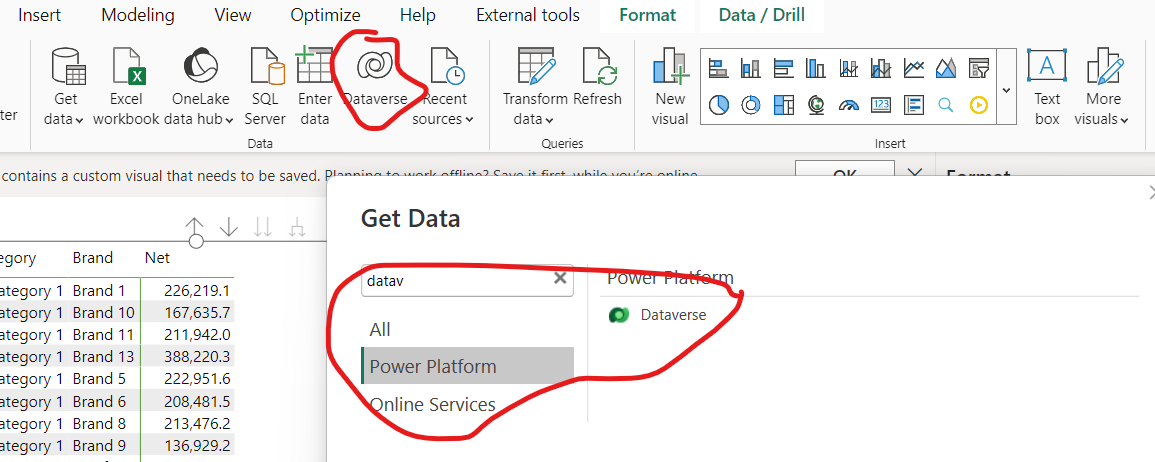Image resolution: width=1155 pixels, height=462 pixels.
Task: Insert a slicer visual with funnel icon
Action: [978, 69]
